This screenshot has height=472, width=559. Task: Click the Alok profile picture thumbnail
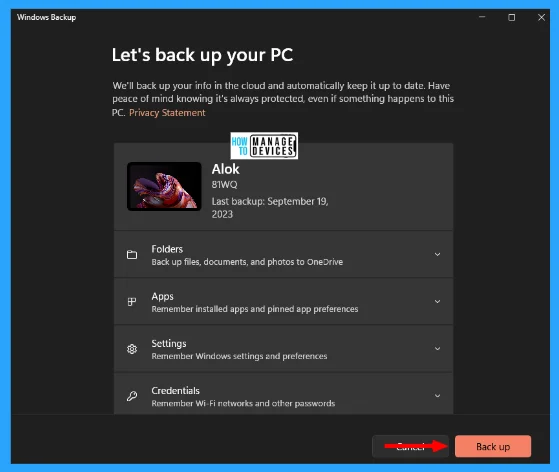click(164, 186)
